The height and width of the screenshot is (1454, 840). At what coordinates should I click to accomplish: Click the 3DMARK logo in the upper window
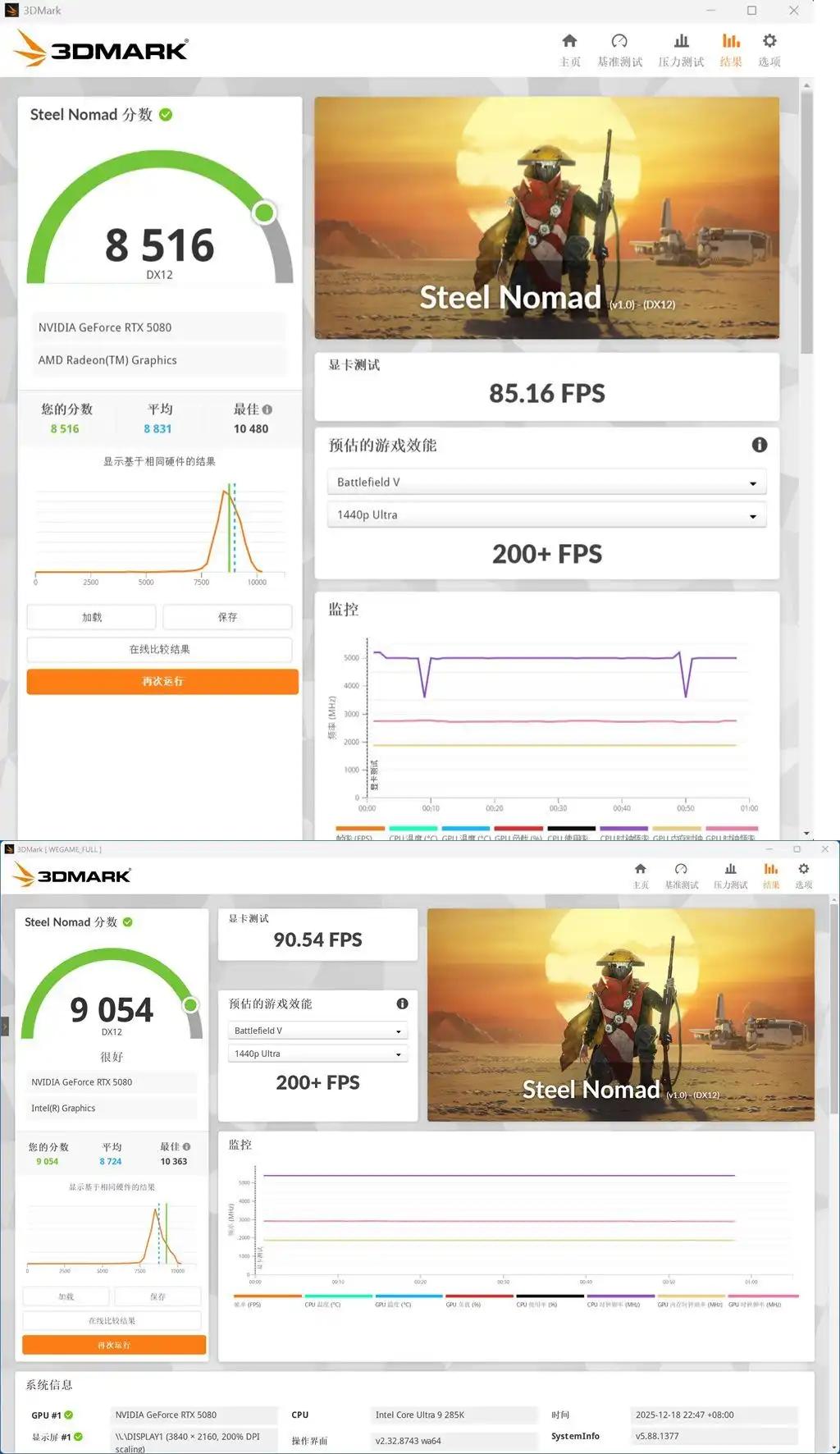point(101,48)
